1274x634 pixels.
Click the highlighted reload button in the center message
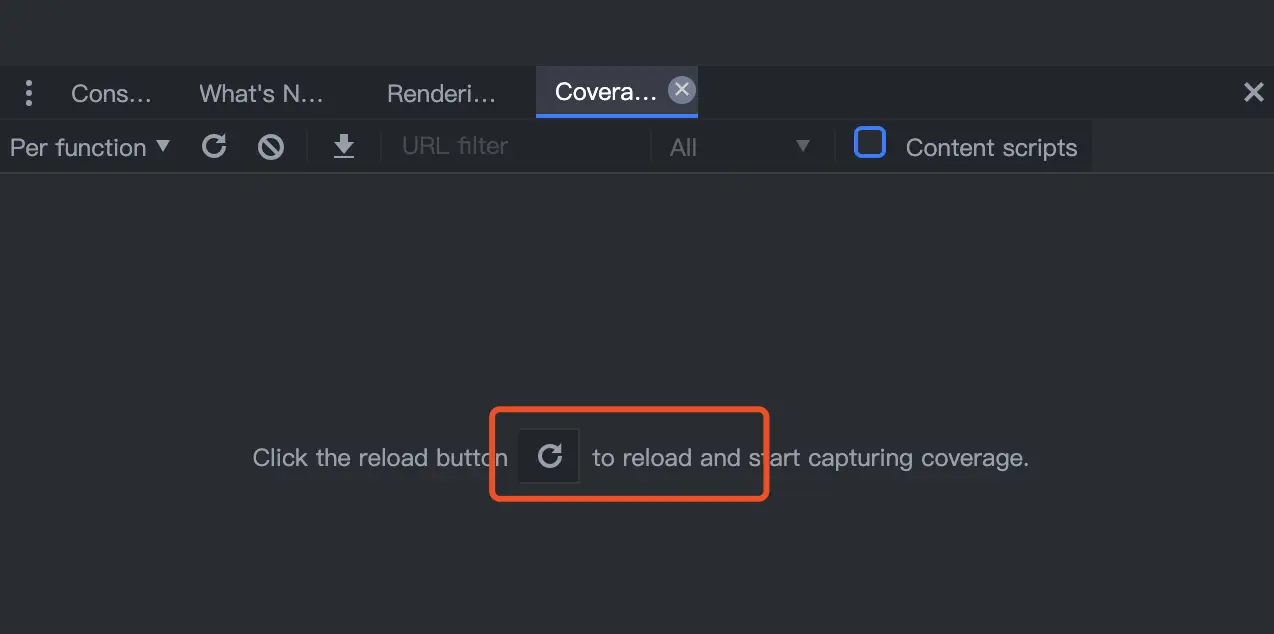(x=549, y=456)
